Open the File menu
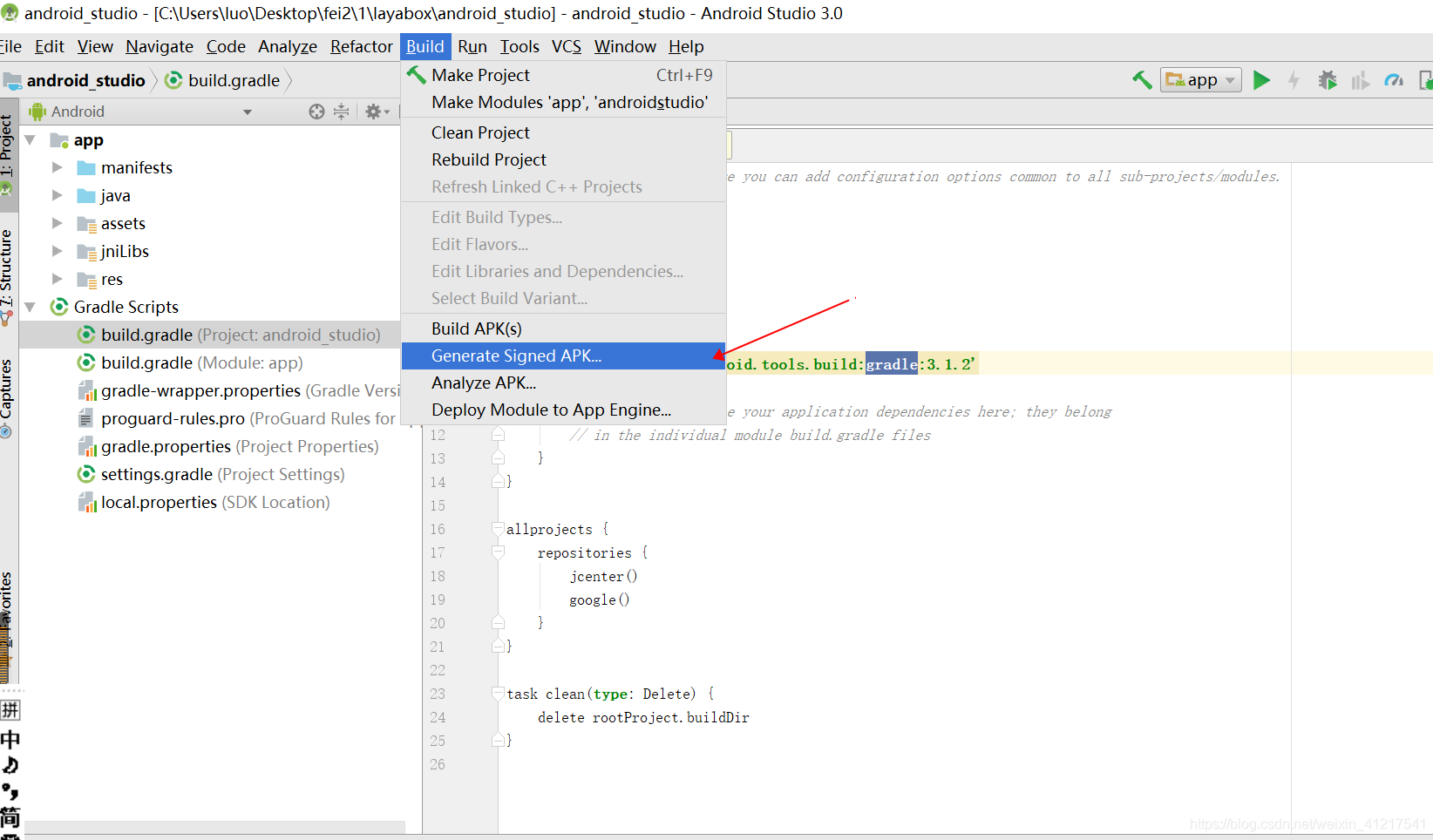1433x840 pixels. pos(10,46)
